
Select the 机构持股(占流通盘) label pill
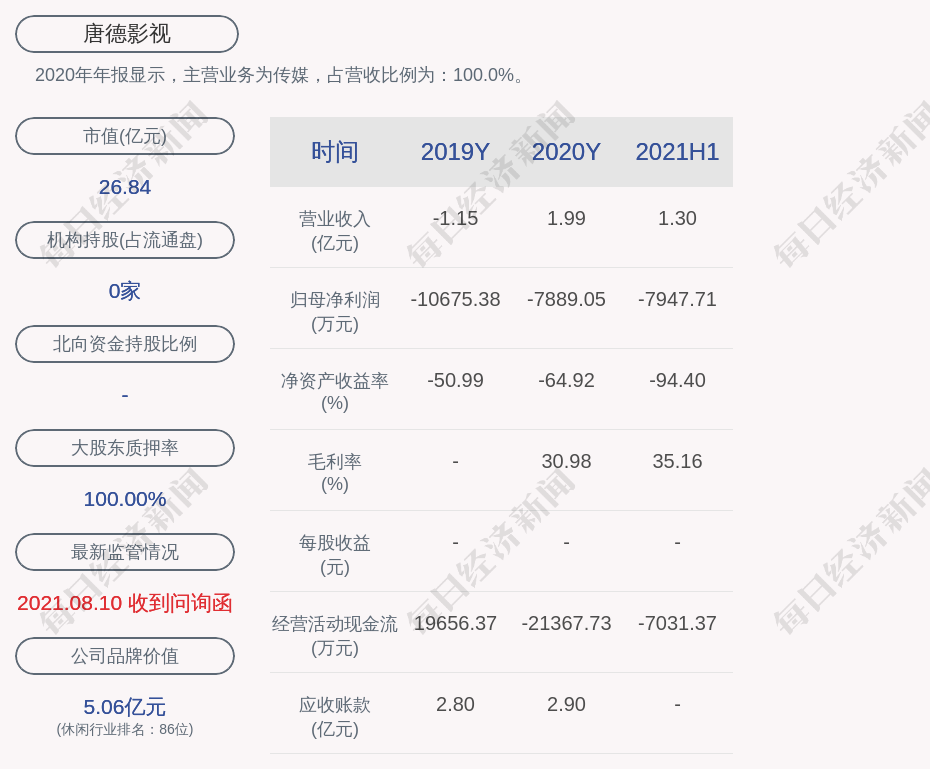[125, 240]
